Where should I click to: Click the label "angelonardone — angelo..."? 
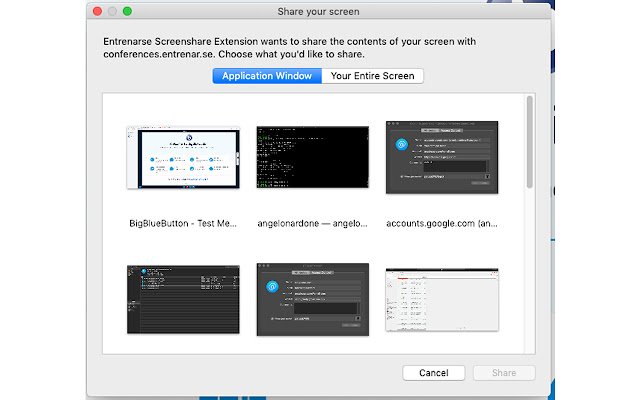point(312,223)
